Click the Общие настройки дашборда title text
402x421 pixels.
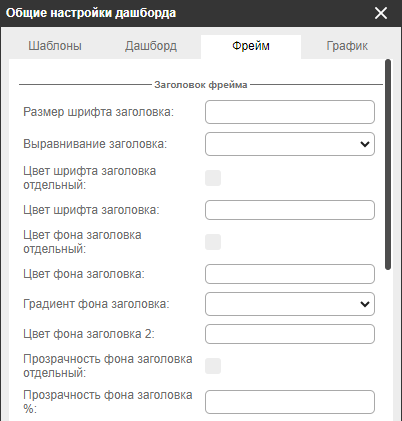[91, 13]
